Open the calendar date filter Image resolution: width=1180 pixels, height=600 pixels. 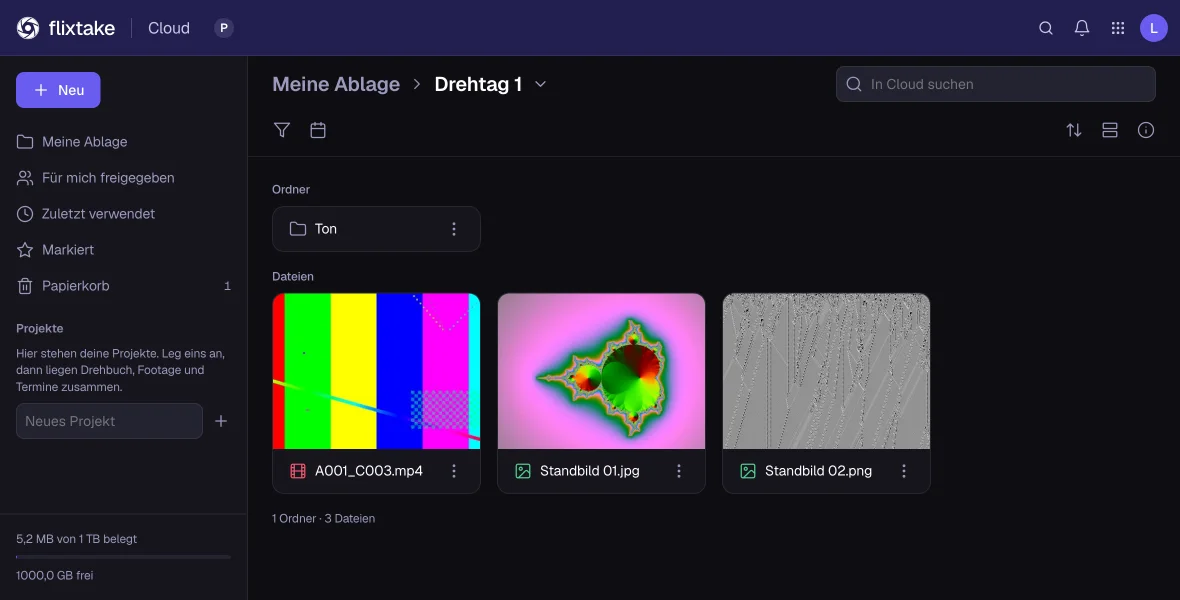[318, 130]
